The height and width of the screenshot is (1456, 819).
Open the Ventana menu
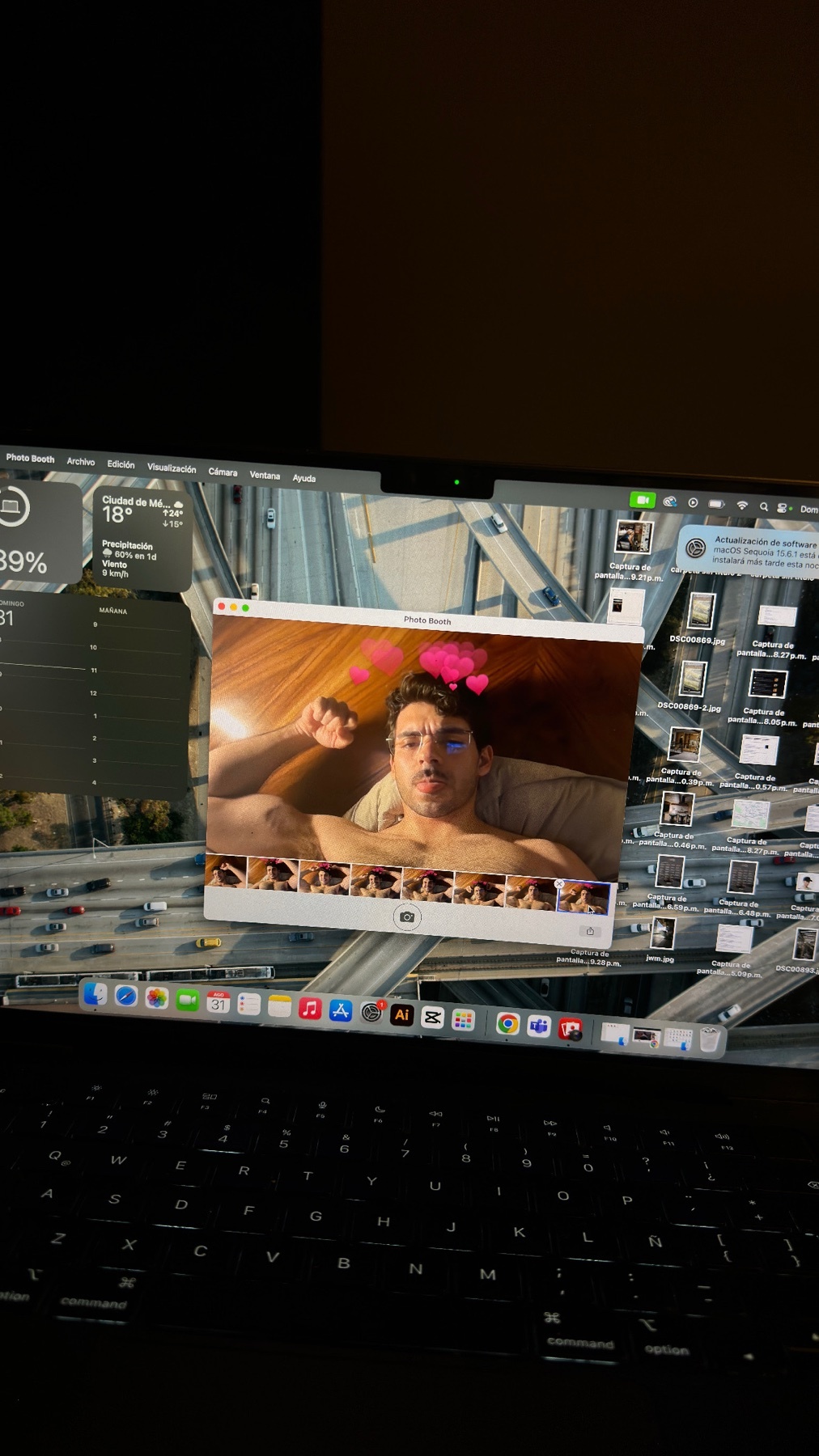click(265, 475)
